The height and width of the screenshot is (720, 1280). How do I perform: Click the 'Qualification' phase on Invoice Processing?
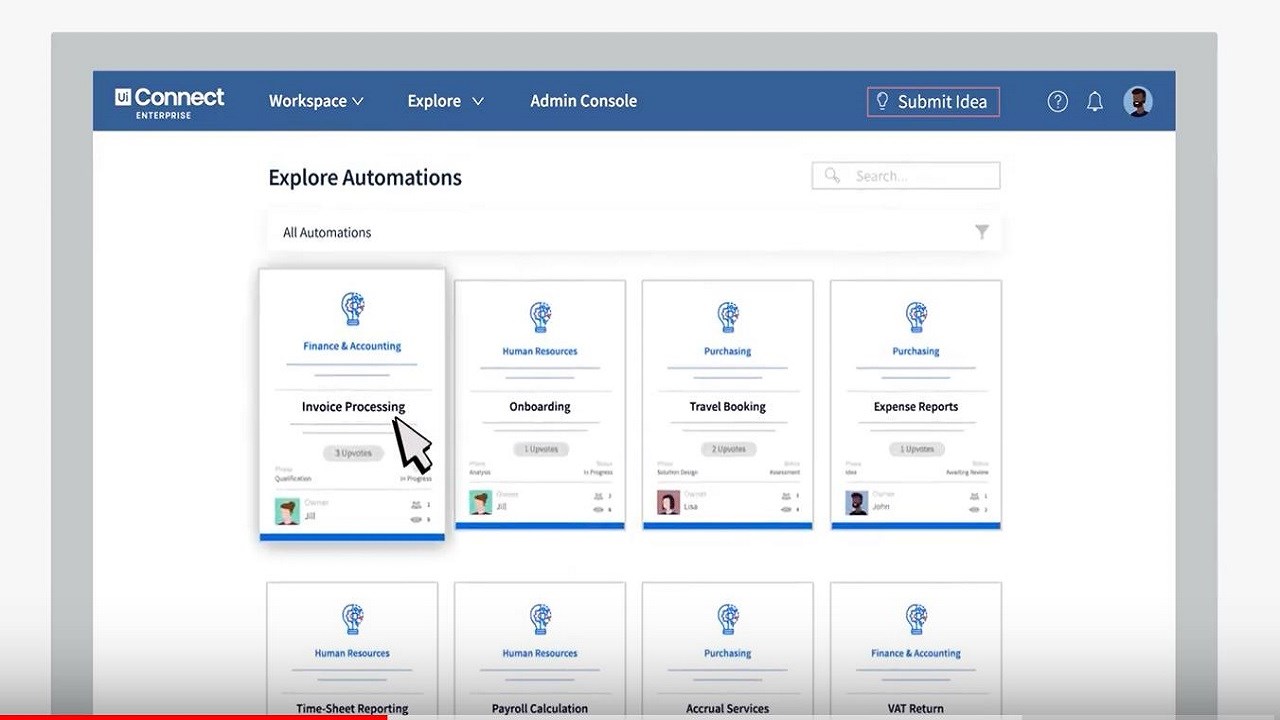pyautogui.click(x=293, y=479)
